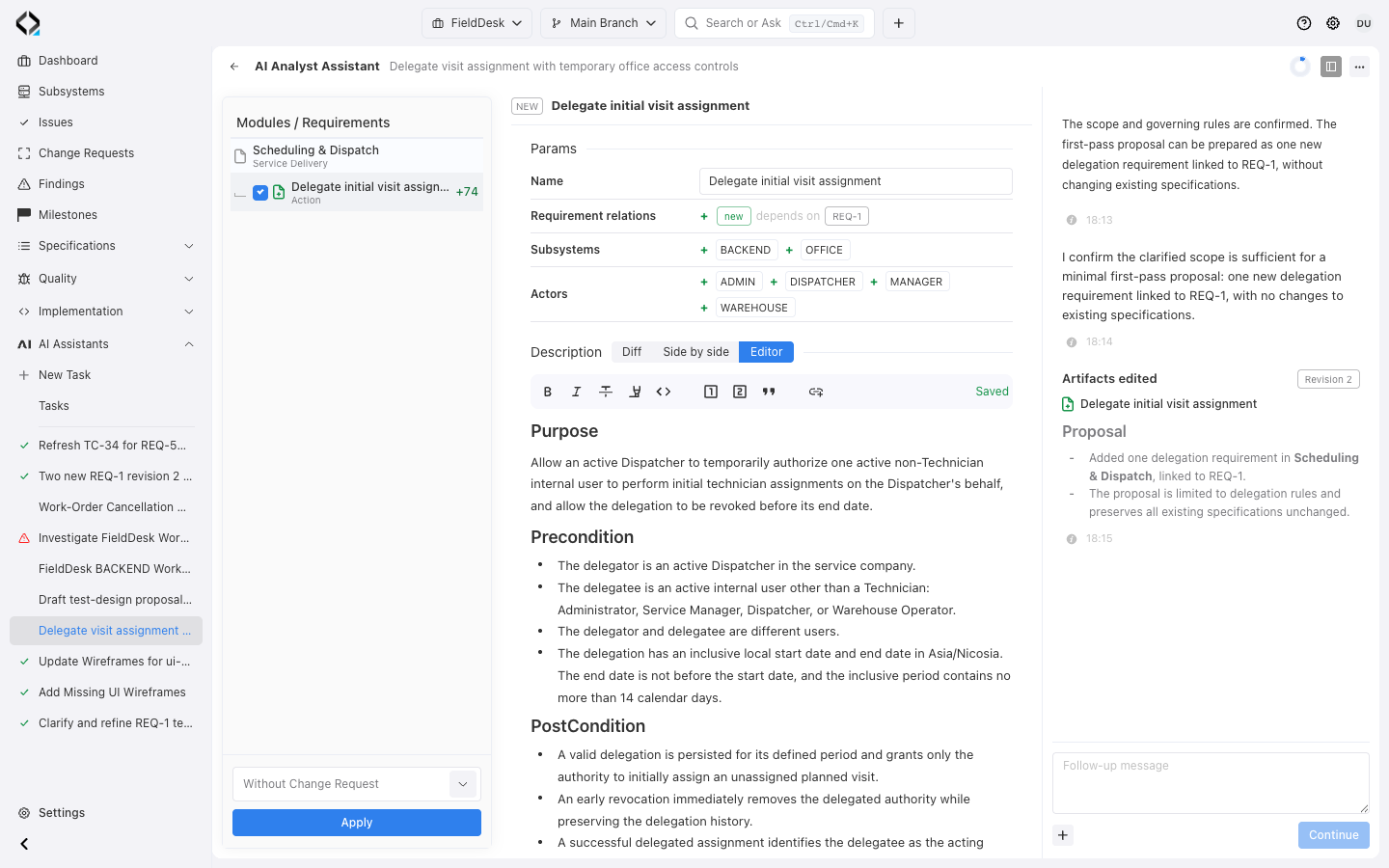
Task: Open the FieldDesk project dropdown
Action: click(477, 23)
